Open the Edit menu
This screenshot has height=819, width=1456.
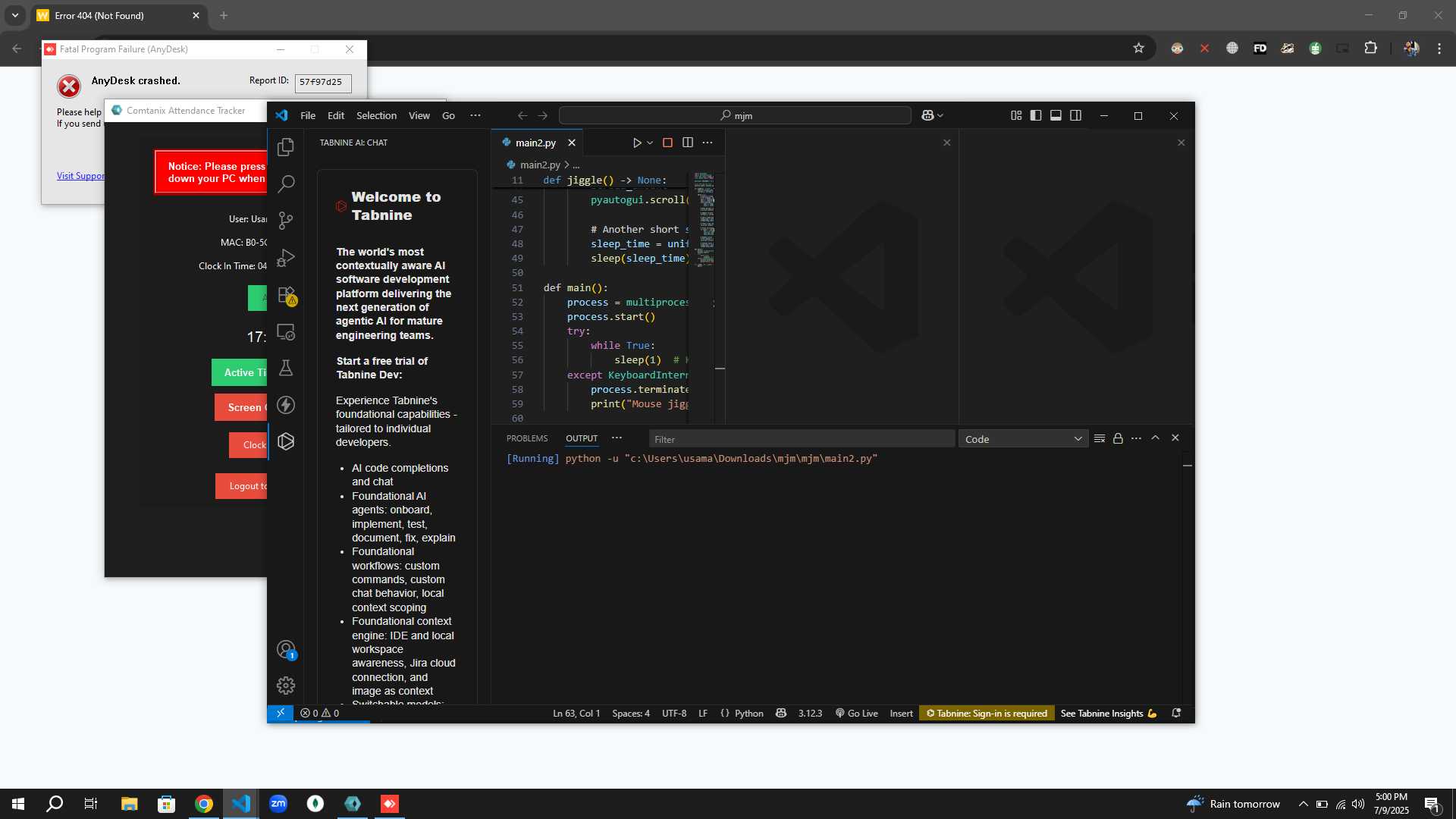pyautogui.click(x=336, y=115)
